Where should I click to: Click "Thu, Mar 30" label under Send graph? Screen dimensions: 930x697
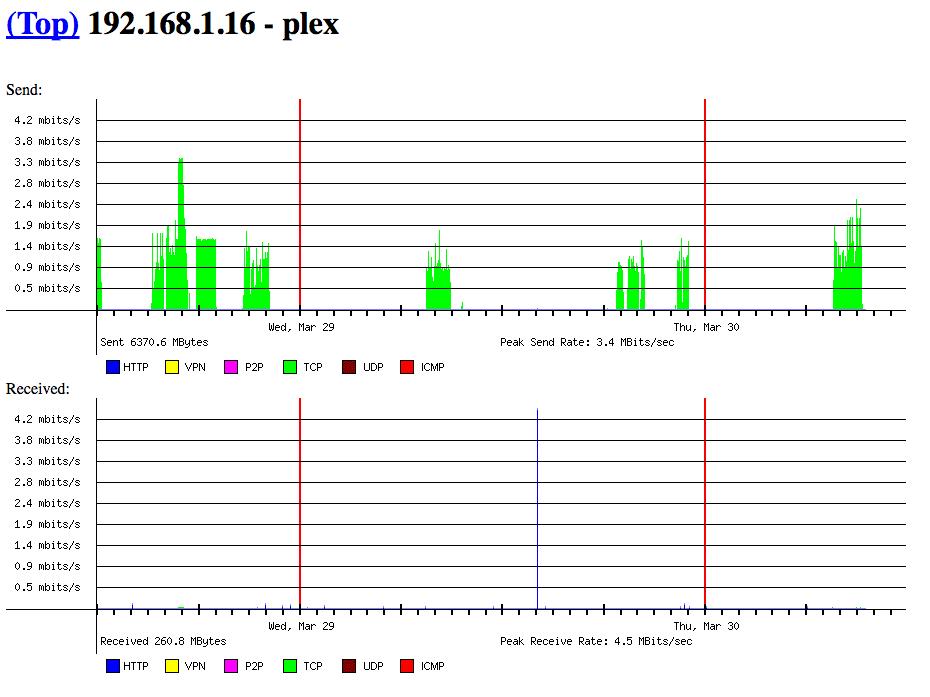click(706, 327)
